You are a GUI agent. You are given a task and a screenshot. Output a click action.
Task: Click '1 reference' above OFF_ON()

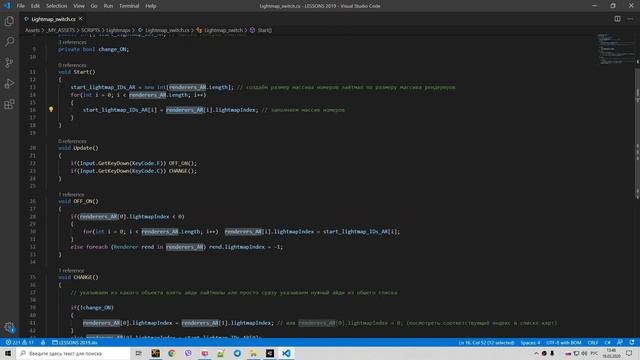[71, 194]
